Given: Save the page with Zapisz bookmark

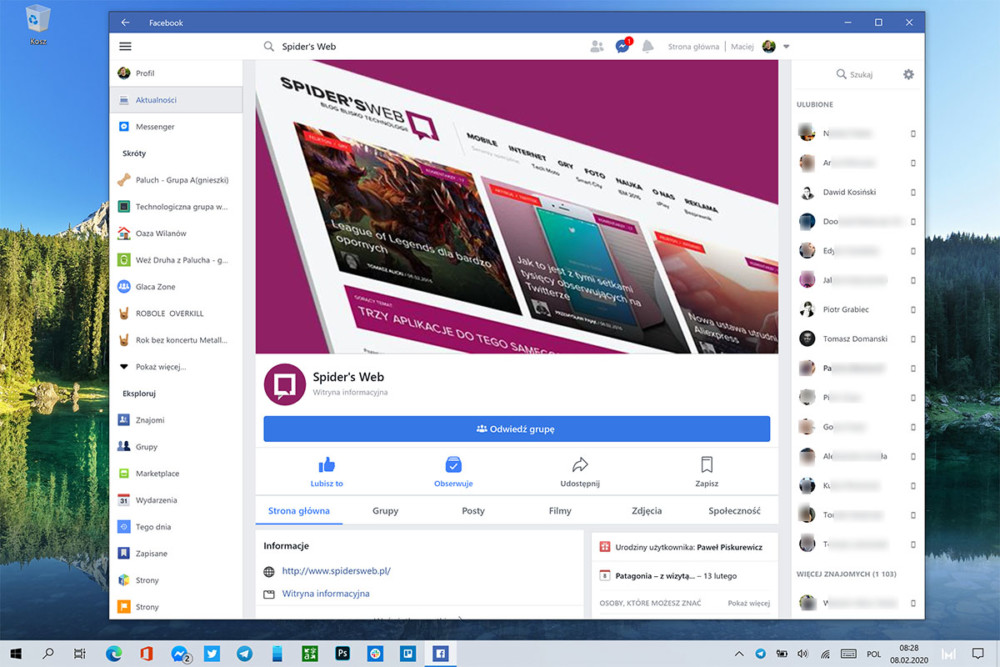Looking at the screenshot, I should 707,471.
